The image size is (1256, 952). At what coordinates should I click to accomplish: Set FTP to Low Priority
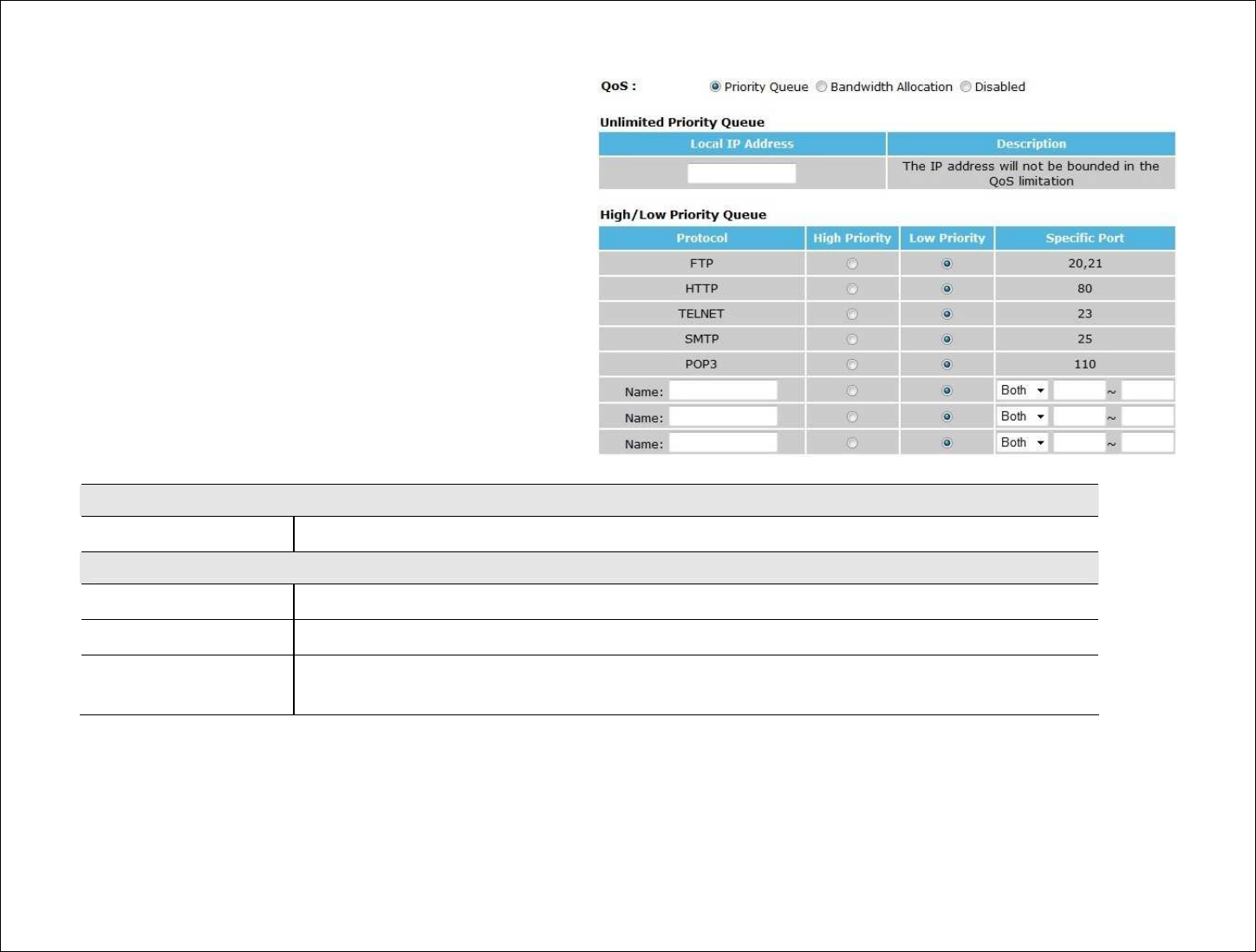pos(947,264)
